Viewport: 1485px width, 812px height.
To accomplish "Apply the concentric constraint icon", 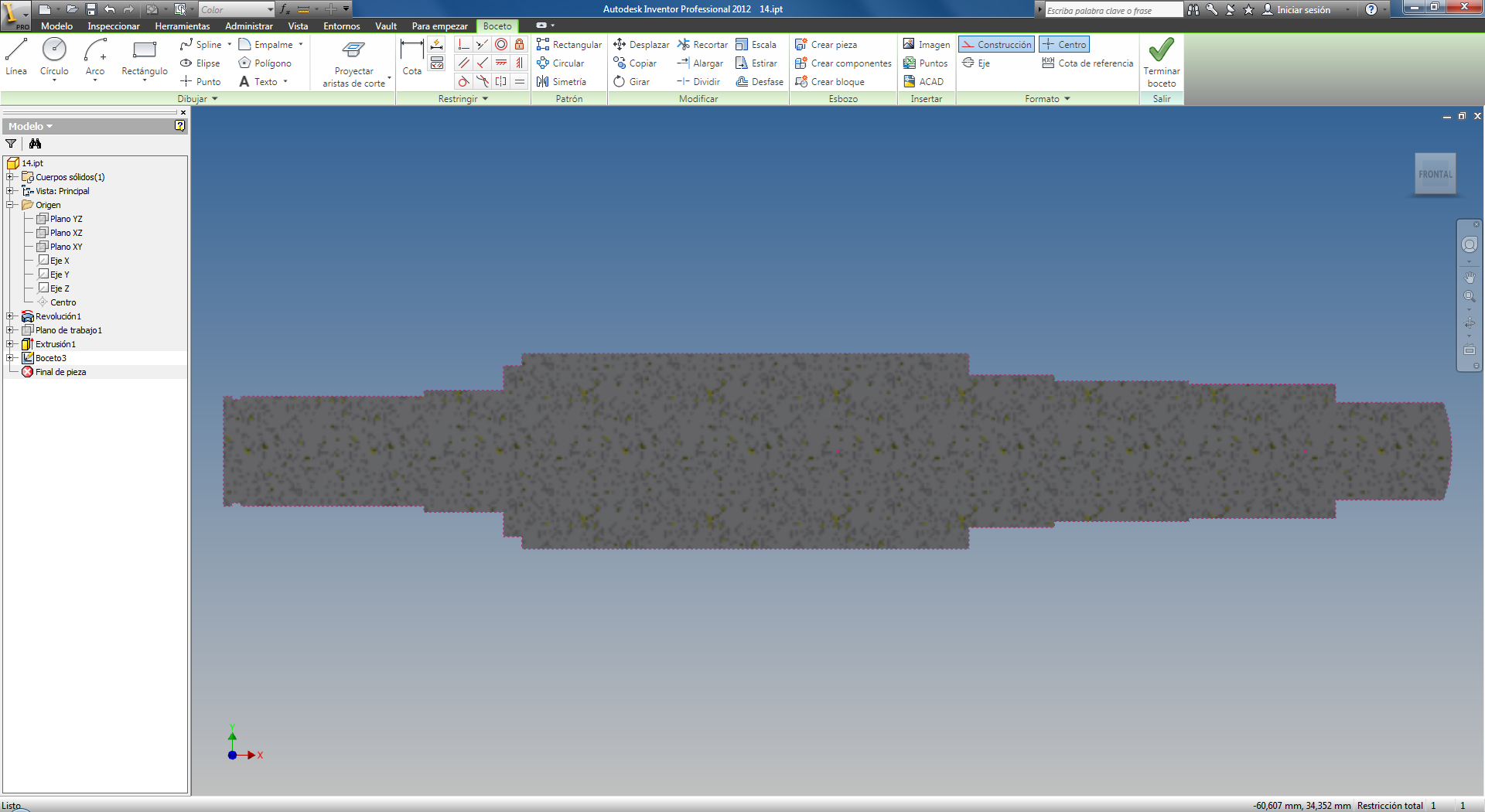I will coord(501,45).
